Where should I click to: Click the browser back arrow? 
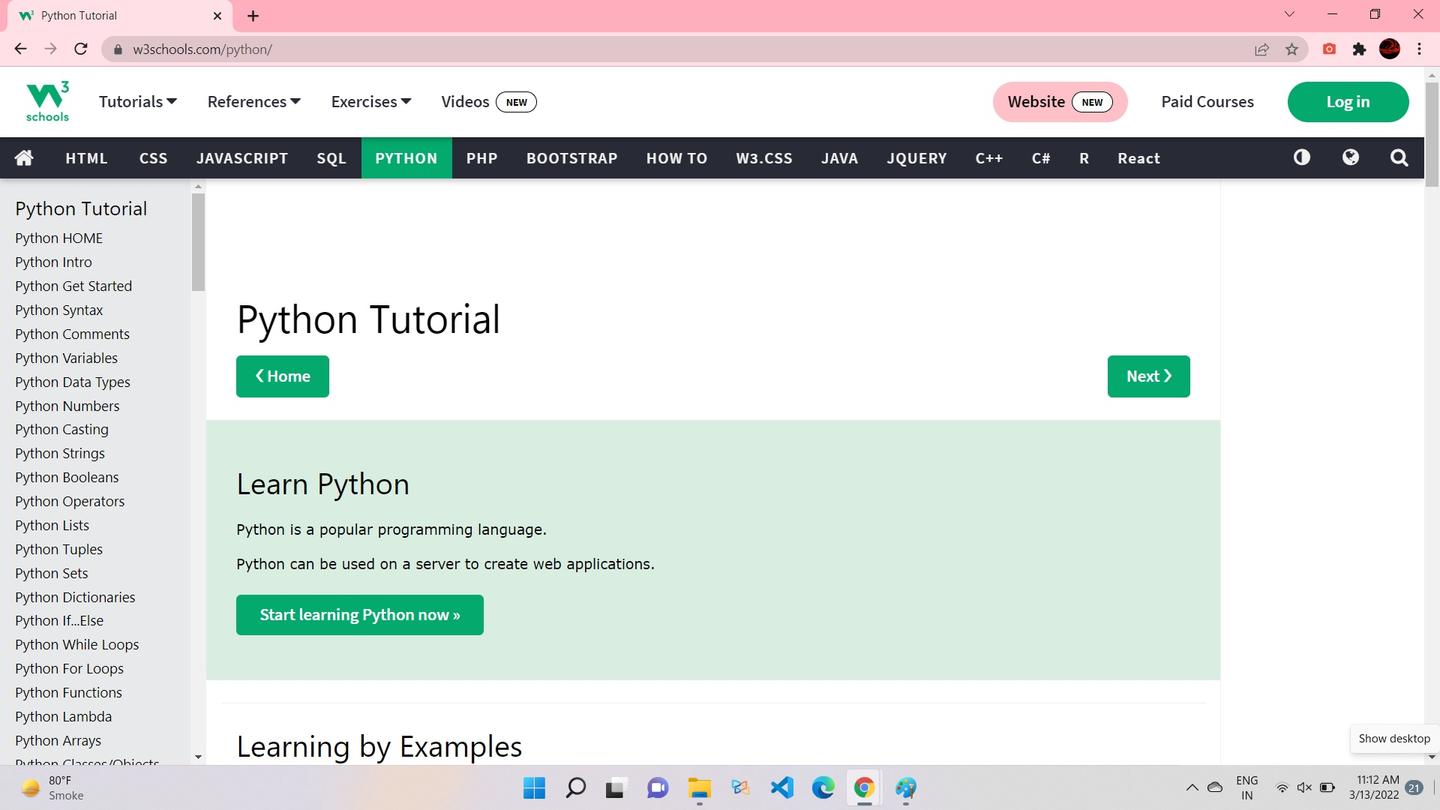pyautogui.click(x=20, y=49)
